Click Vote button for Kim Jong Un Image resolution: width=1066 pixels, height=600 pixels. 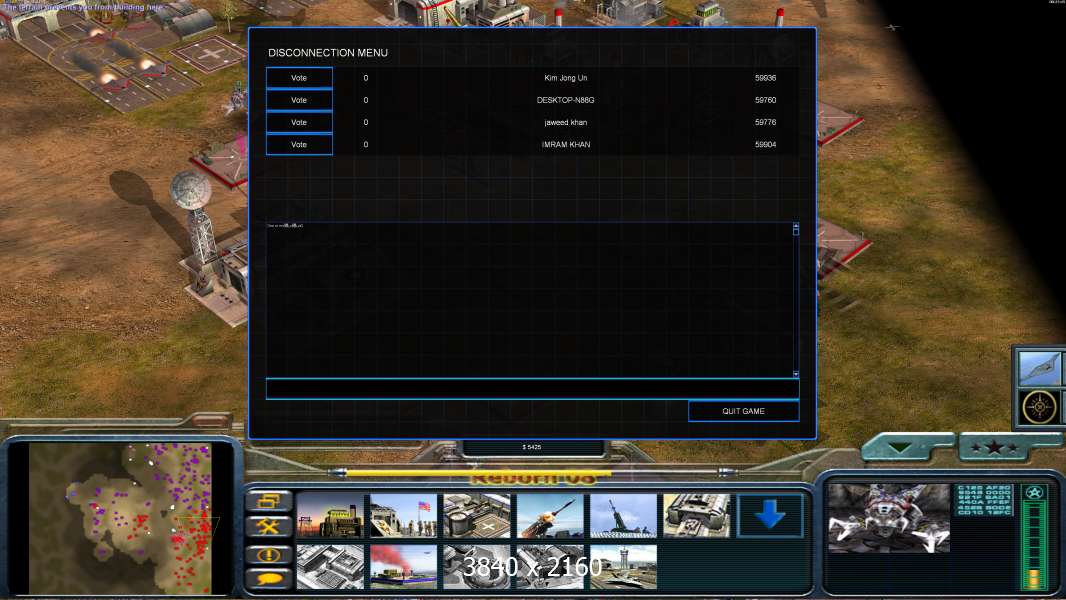click(x=299, y=78)
